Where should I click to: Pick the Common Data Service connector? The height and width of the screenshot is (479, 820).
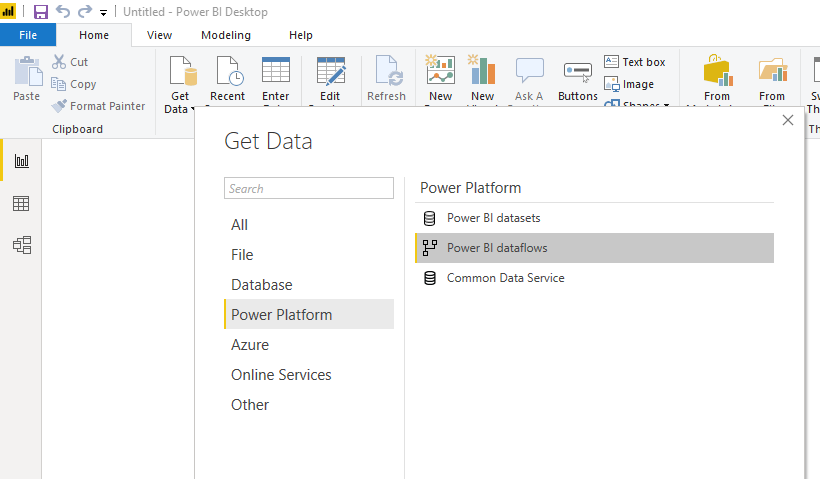(x=505, y=278)
